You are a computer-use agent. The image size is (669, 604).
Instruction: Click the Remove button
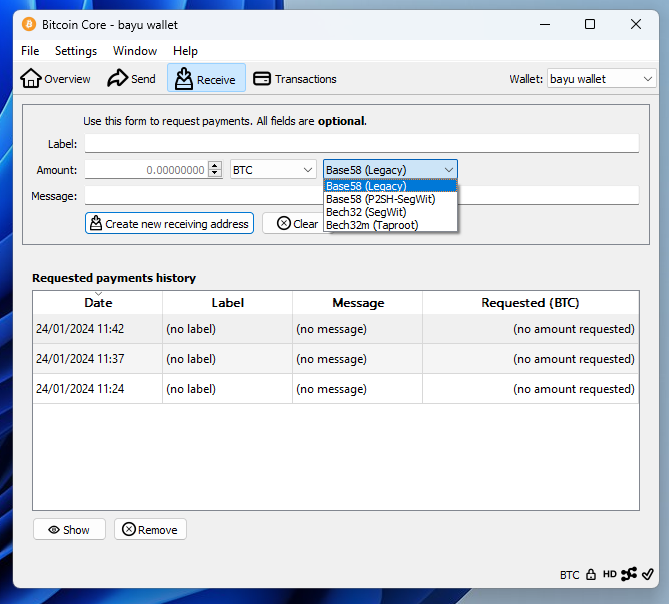[x=150, y=529]
